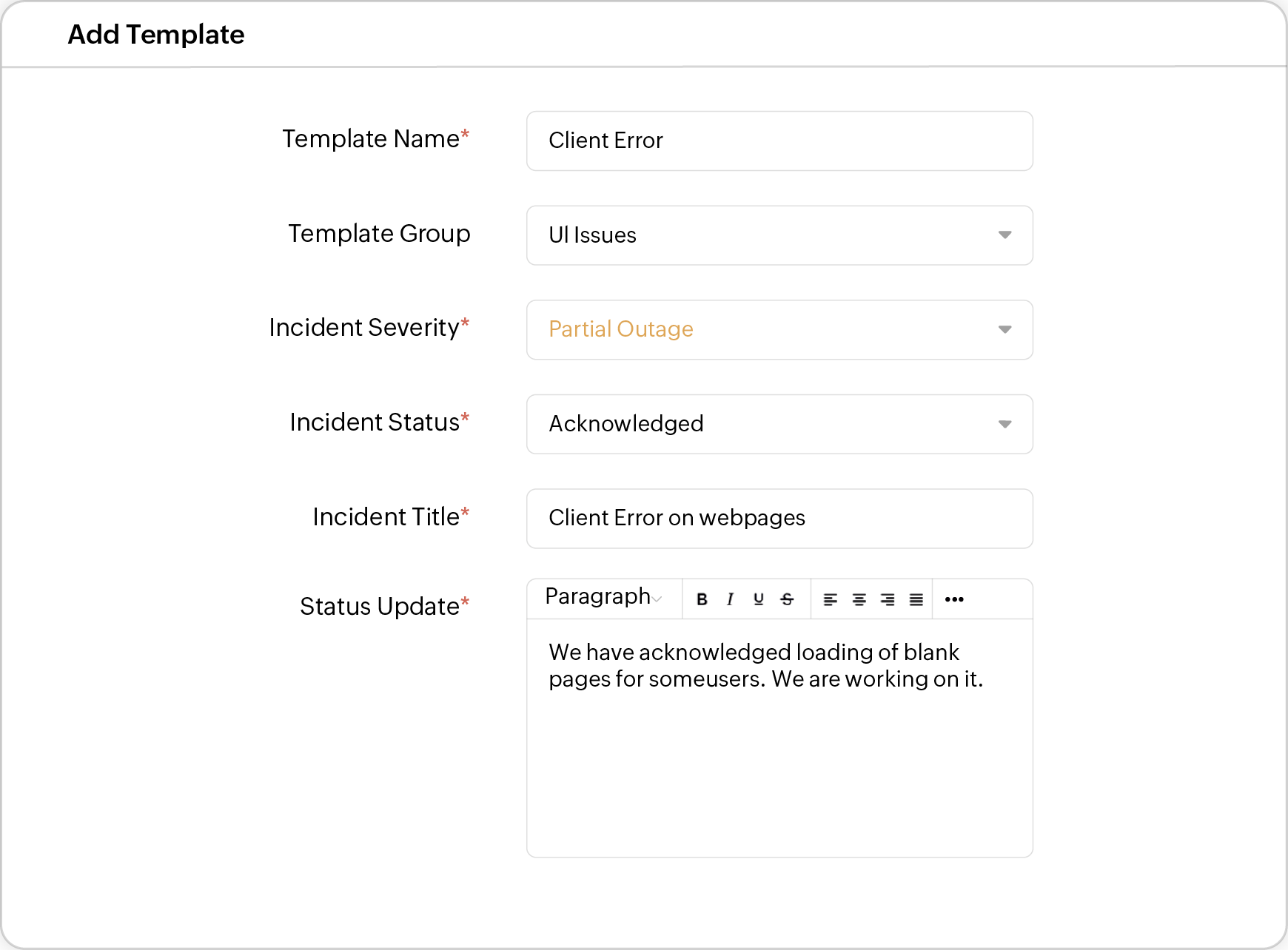
Task: Show more editor toolbar options
Action: coord(954,599)
